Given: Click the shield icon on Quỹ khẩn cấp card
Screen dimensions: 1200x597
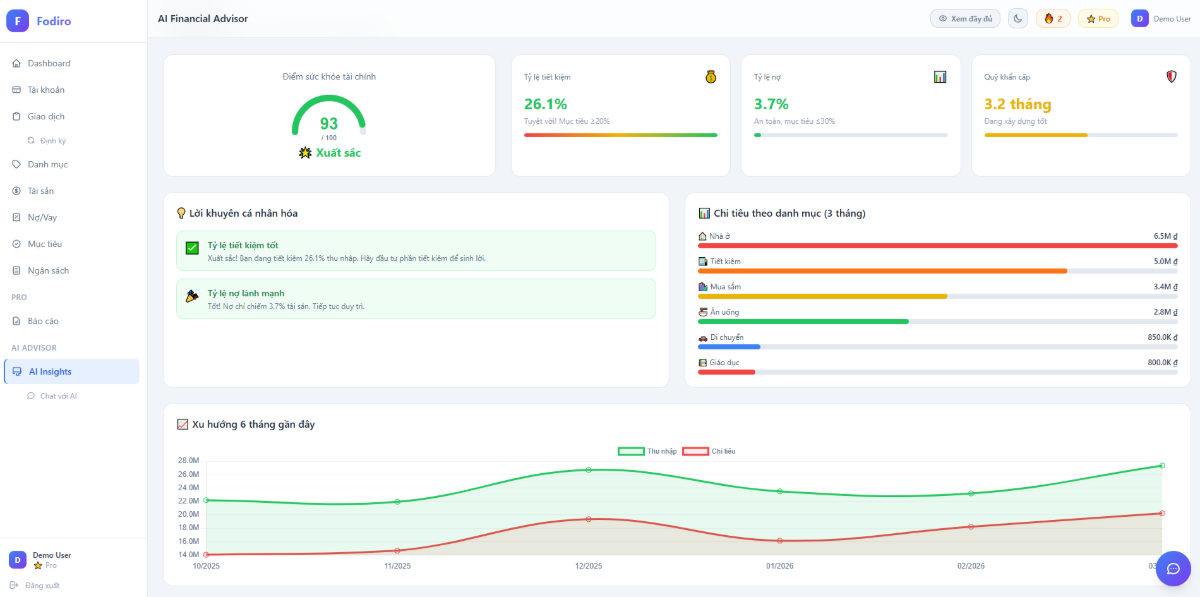Looking at the screenshot, I should (1171, 76).
